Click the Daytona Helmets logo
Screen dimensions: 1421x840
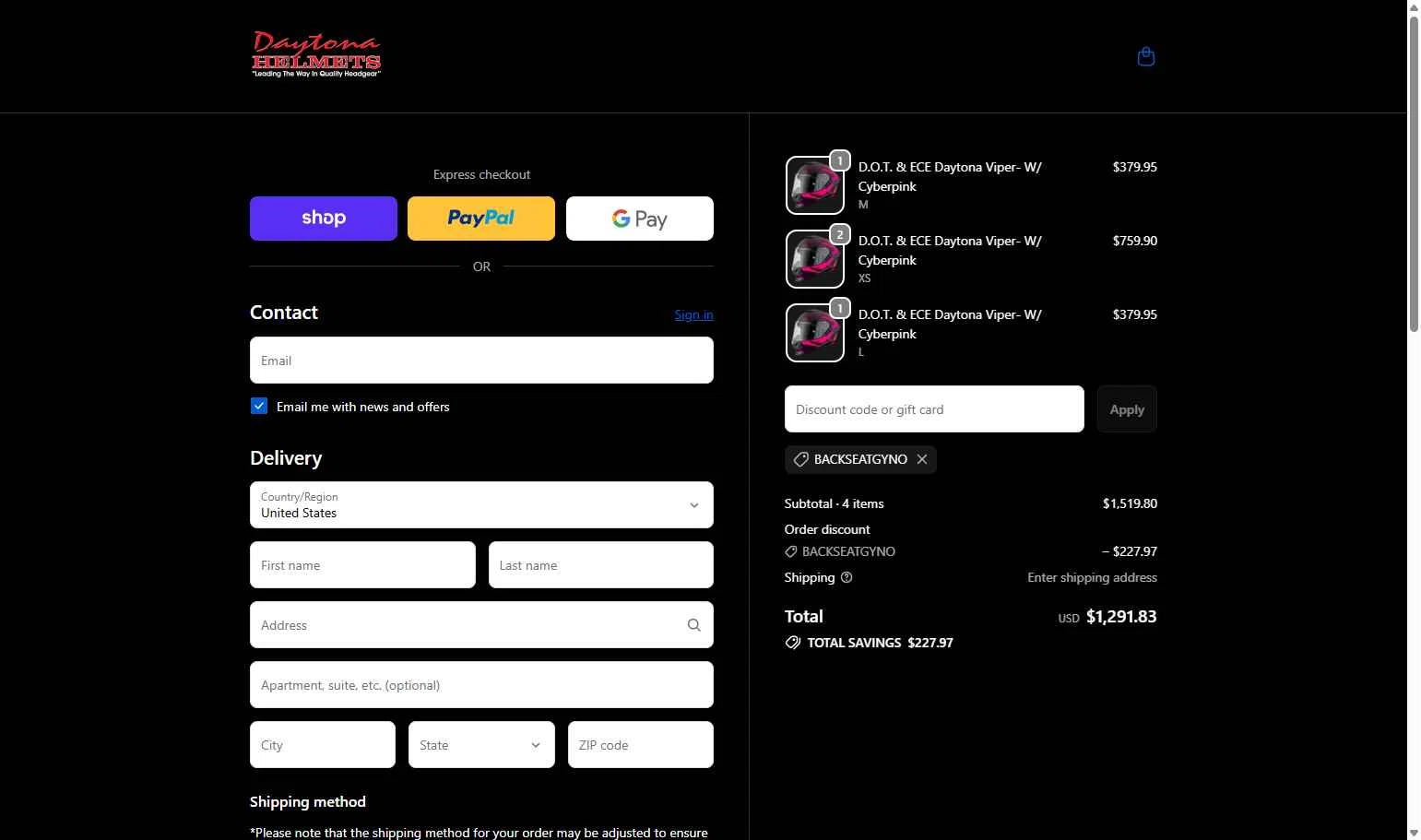click(x=316, y=55)
